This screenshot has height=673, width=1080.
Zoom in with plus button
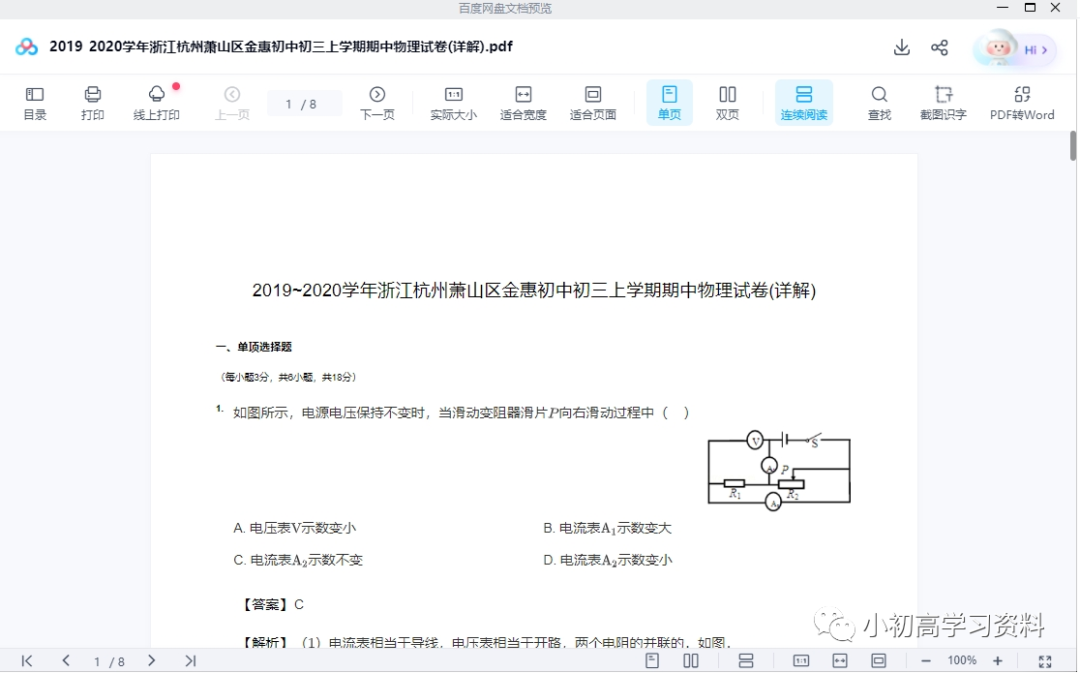point(997,661)
